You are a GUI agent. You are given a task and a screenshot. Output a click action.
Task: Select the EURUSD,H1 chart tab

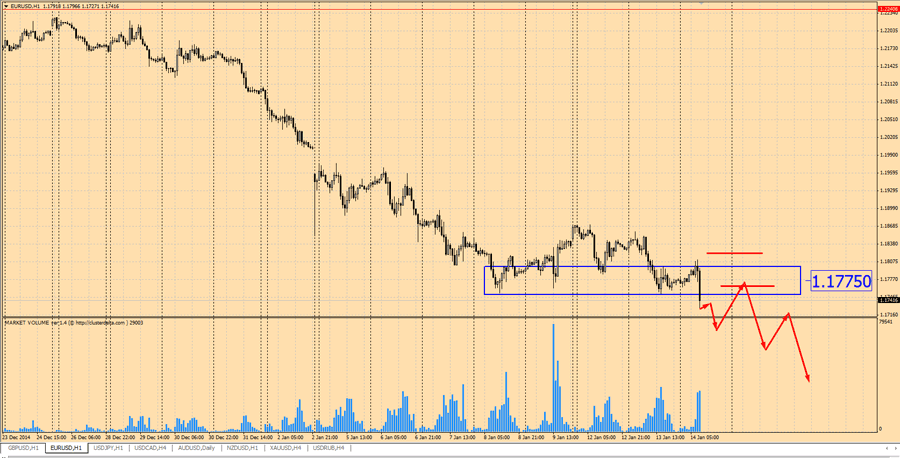tap(66, 448)
